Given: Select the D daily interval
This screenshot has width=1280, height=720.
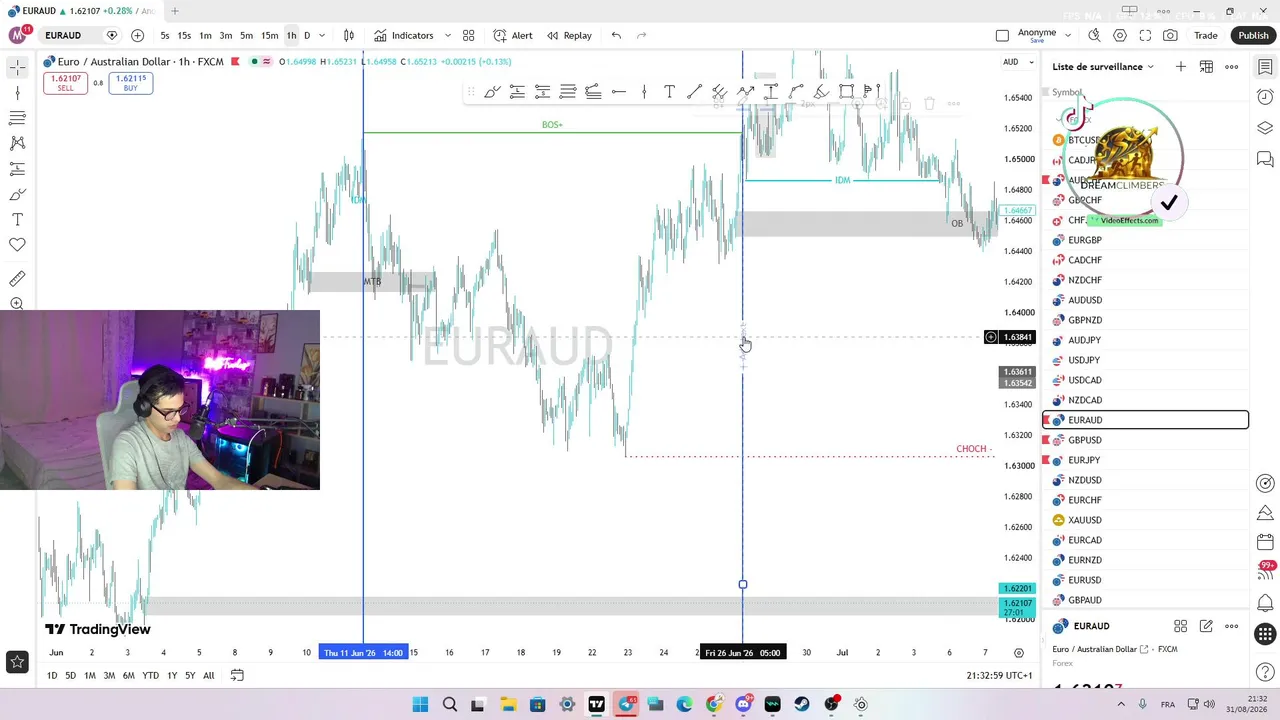Looking at the screenshot, I should point(307,36).
